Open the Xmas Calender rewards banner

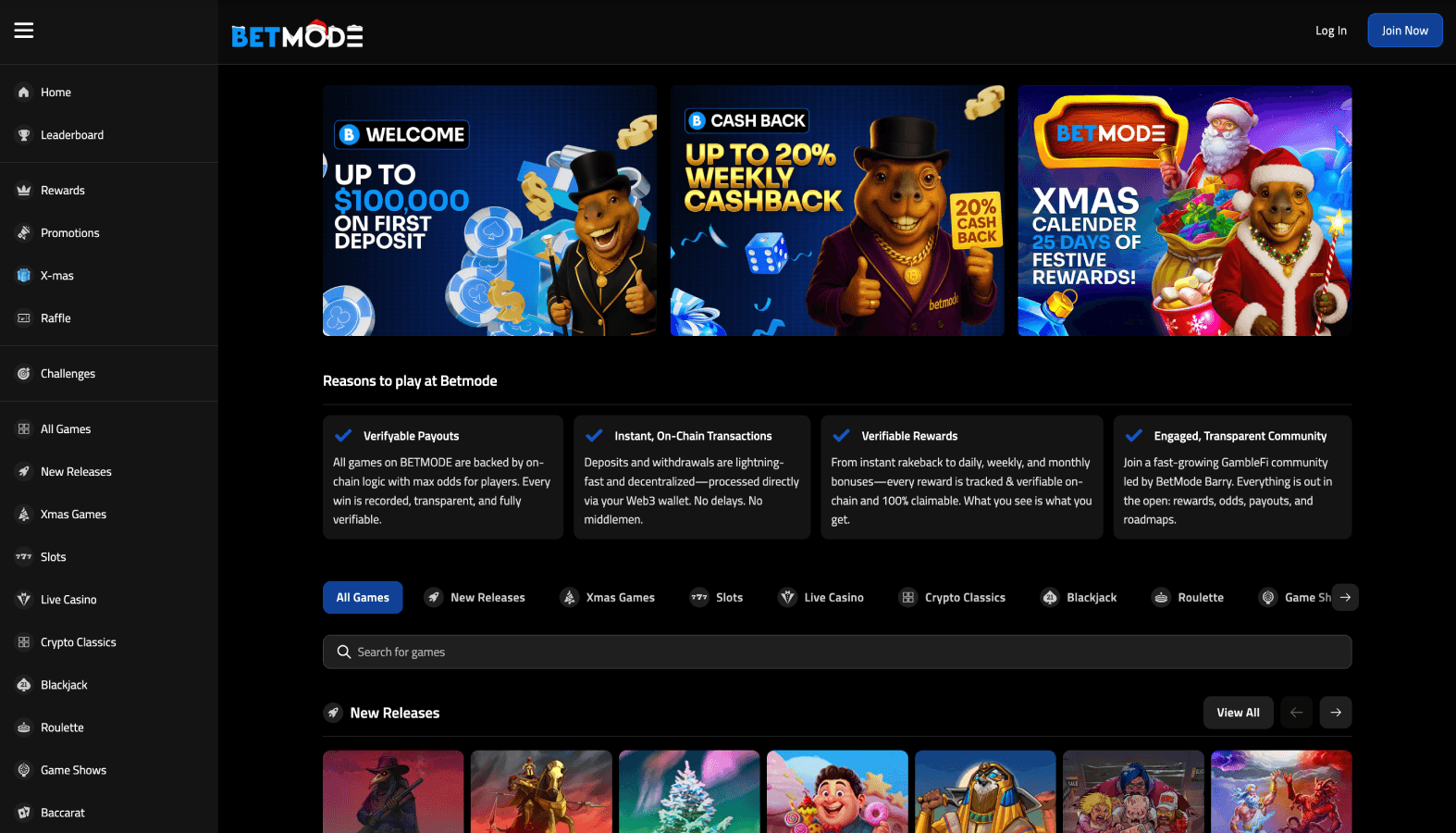click(x=1185, y=211)
